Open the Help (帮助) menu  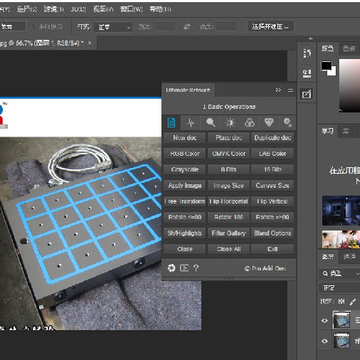pyautogui.click(x=161, y=9)
